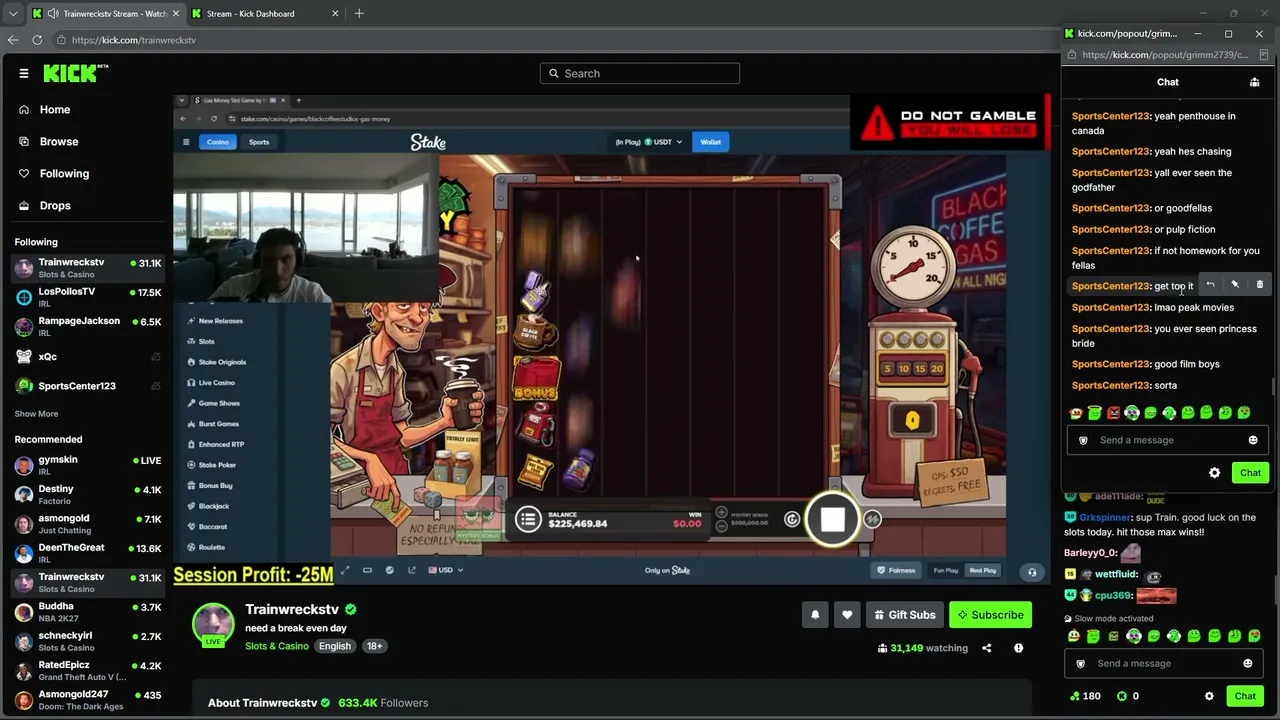
Task: Click the Fairness button in Stake
Action: 896,570
